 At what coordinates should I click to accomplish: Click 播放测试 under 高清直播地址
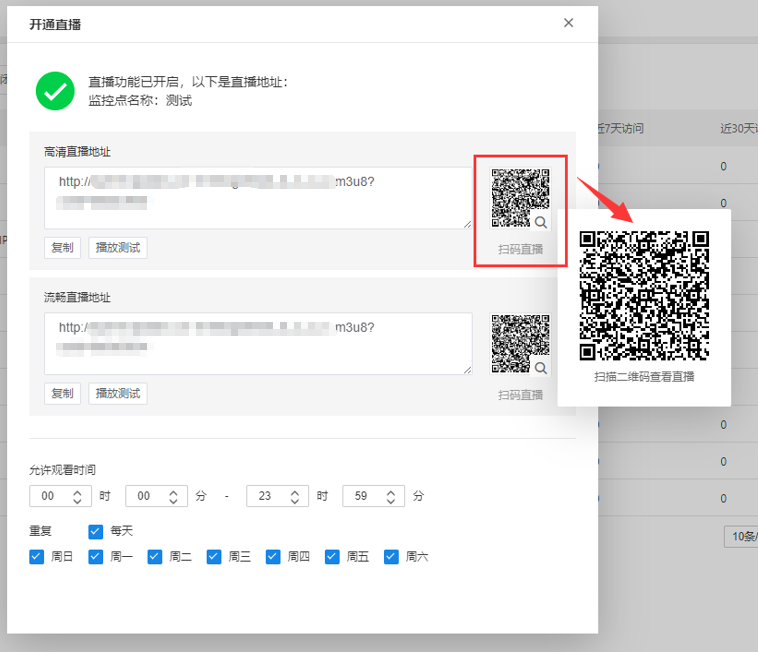click(118, 248)
